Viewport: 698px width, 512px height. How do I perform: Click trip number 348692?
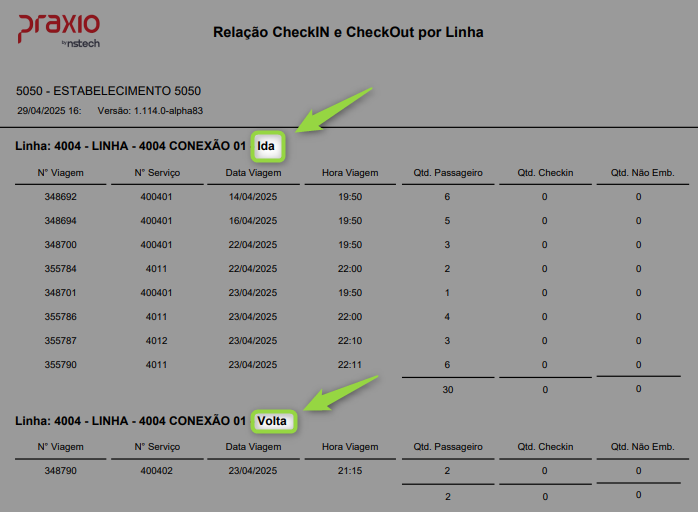tap(61, 197)
